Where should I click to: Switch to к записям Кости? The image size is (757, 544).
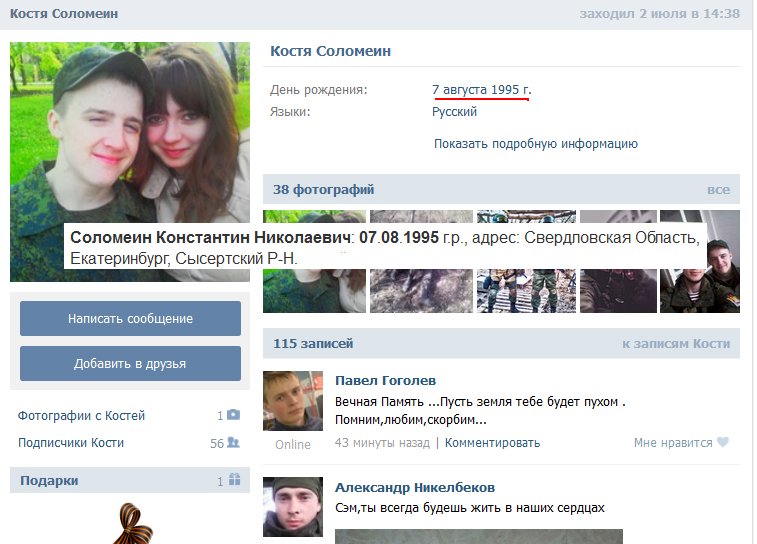coord(676,344)
